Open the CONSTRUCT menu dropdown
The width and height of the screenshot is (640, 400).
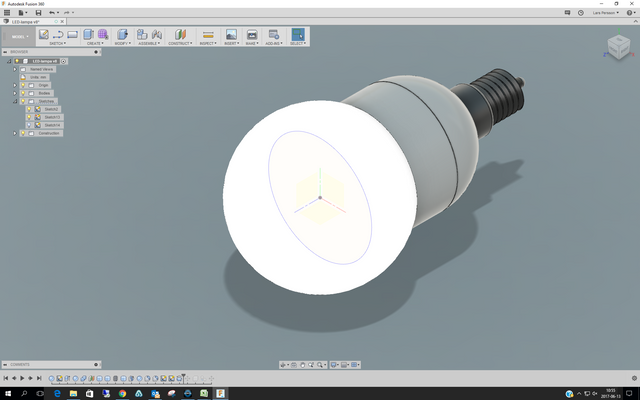tap(180, 43)
